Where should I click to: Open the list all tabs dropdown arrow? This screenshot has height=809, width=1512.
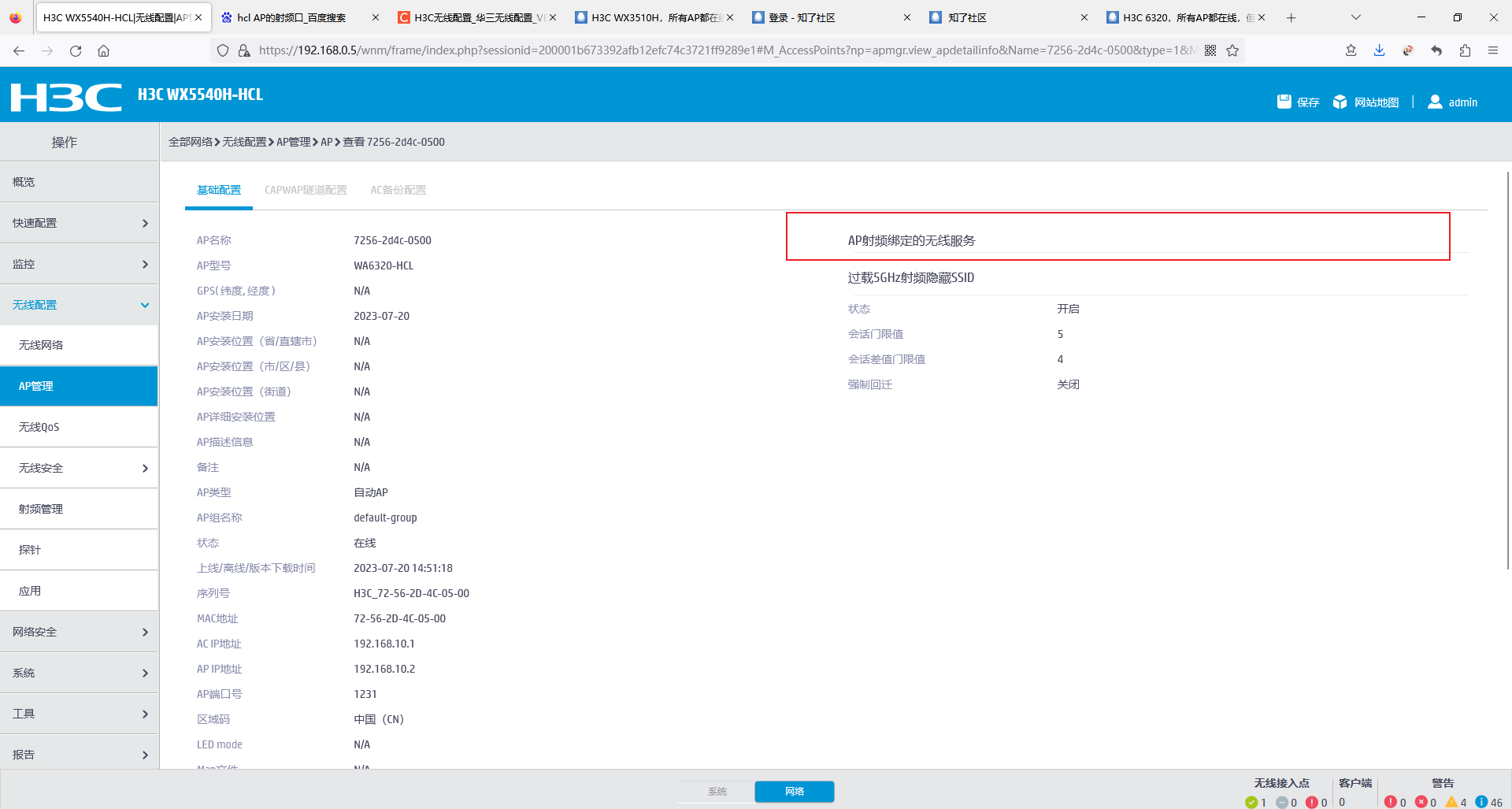pyautogui.click(x=1355, y=17)
